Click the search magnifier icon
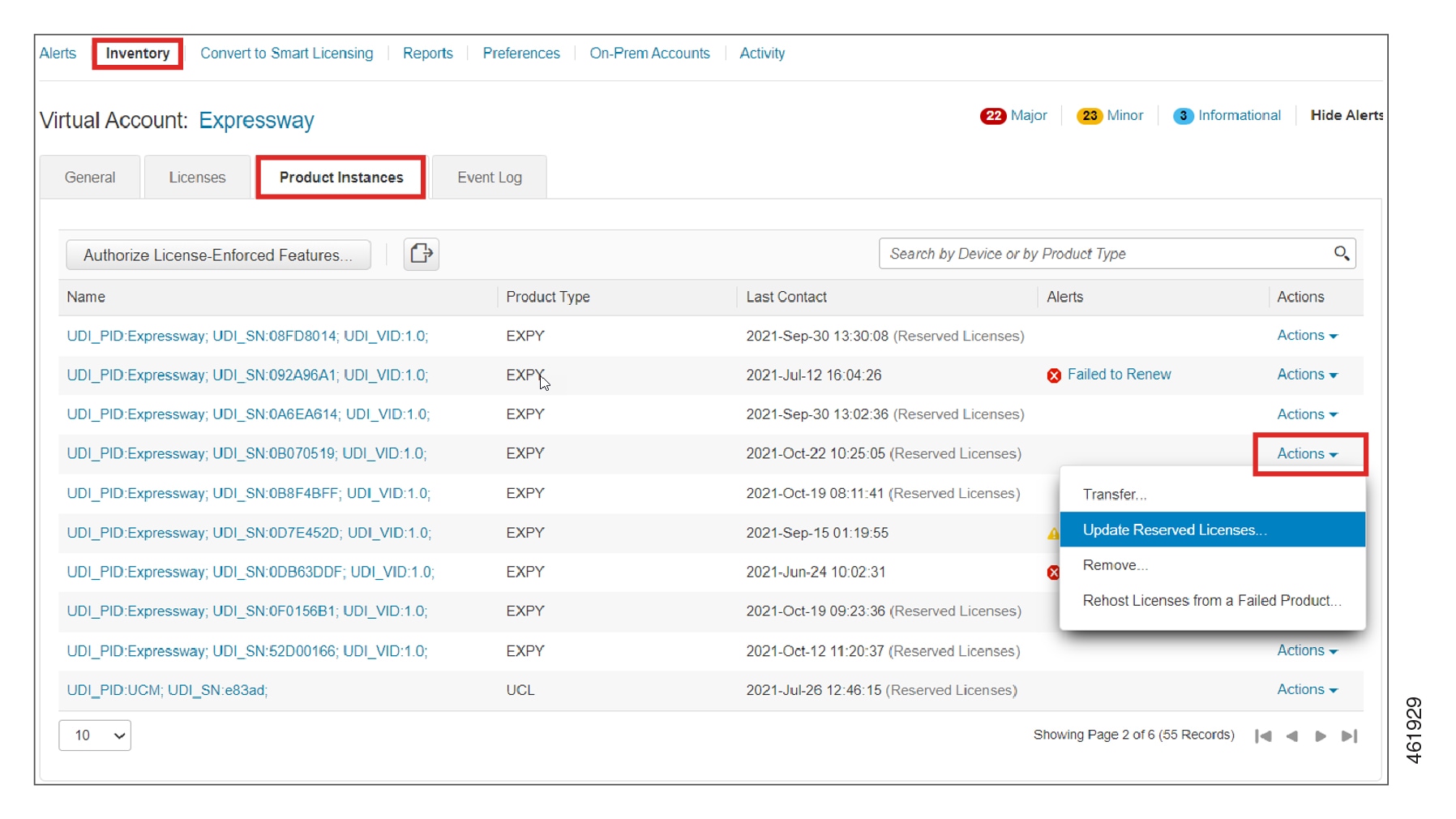This screenshot has height=819, width=1456. (x=1342, y=254)
